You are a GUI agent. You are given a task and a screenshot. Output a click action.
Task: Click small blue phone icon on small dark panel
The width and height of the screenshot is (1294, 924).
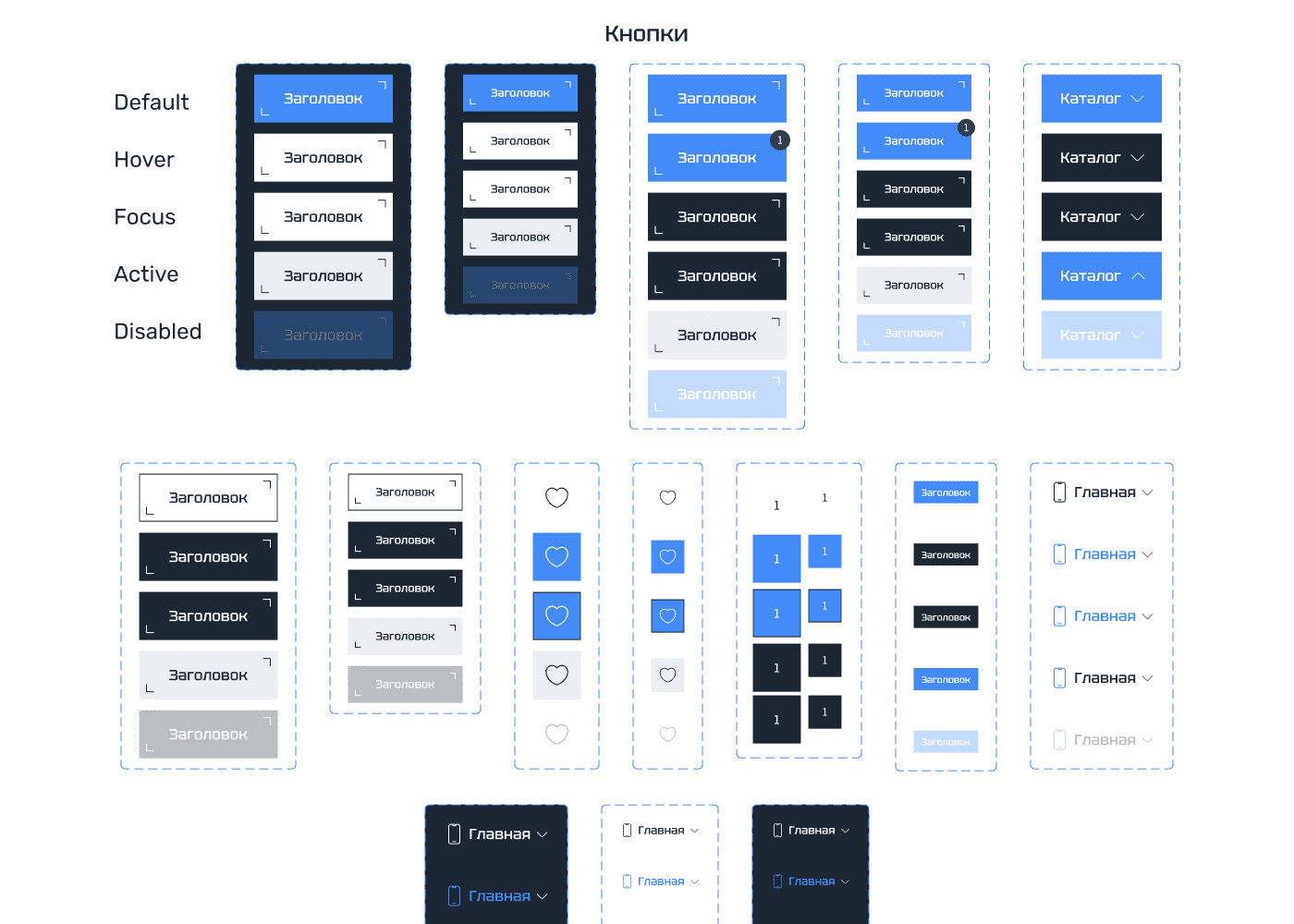pyautogui.click(x=777, y=881)
